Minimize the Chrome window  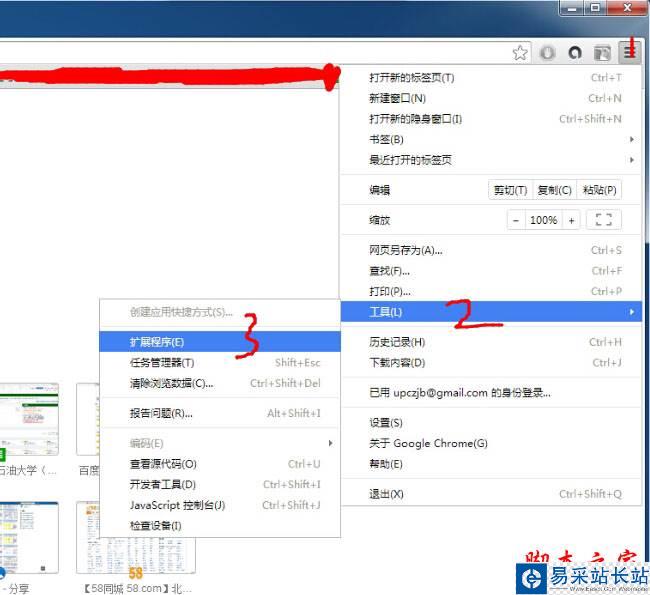coord(572,7)
